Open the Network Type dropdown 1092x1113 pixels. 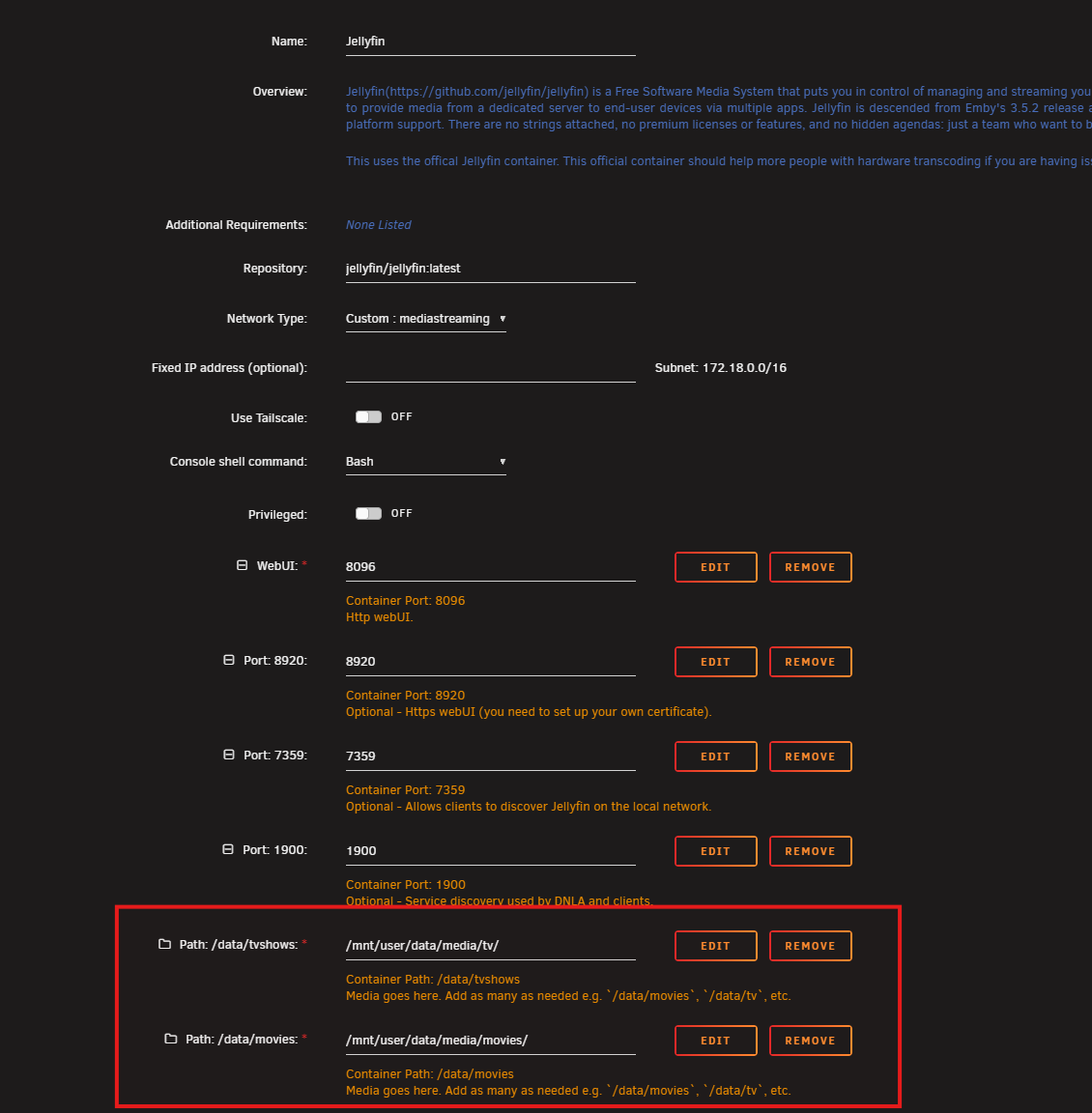(425, 319)
